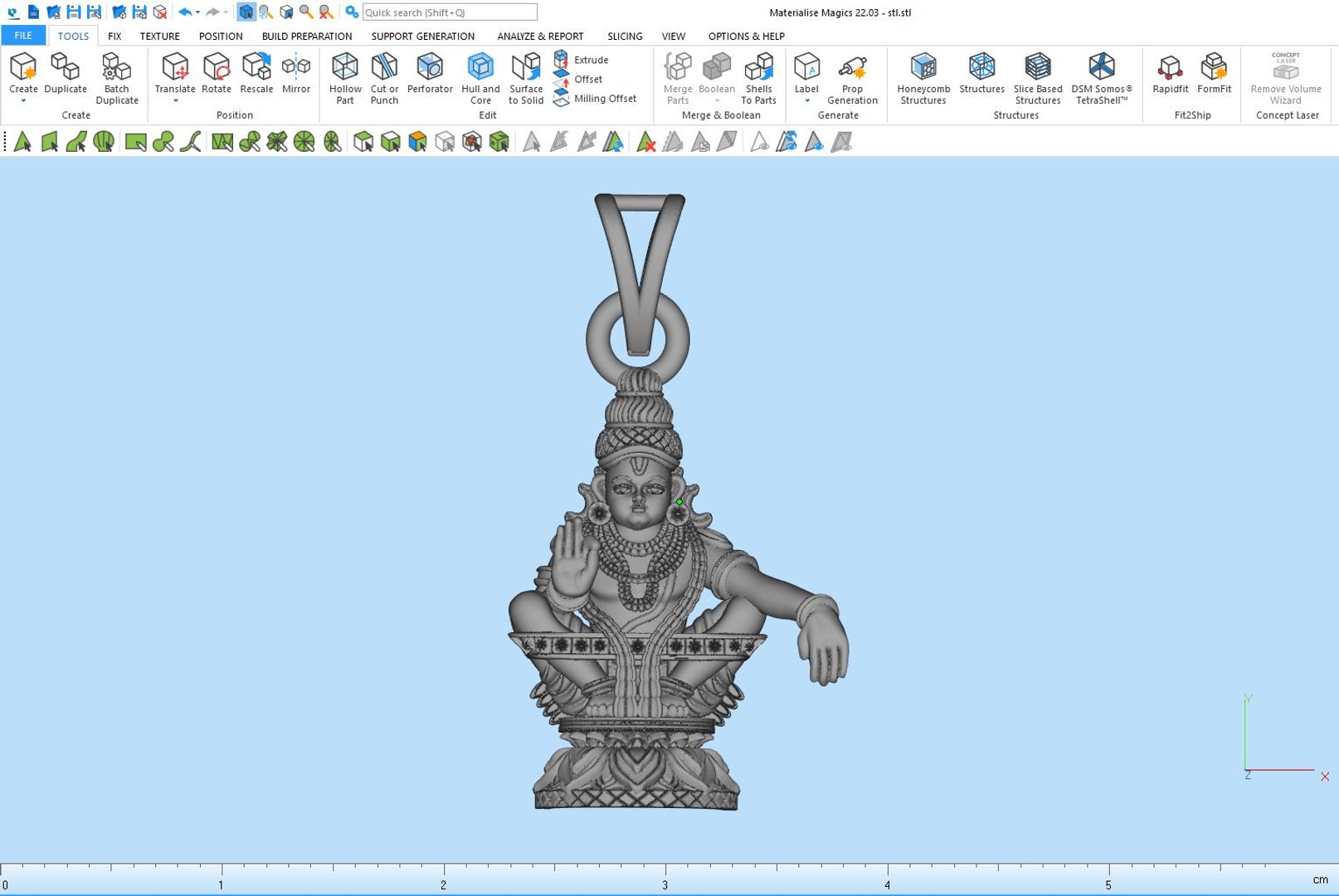This screenshot has height=896, width=1339.
Task: Click the Duplicate part icon
Action: [x=66, y=73]
